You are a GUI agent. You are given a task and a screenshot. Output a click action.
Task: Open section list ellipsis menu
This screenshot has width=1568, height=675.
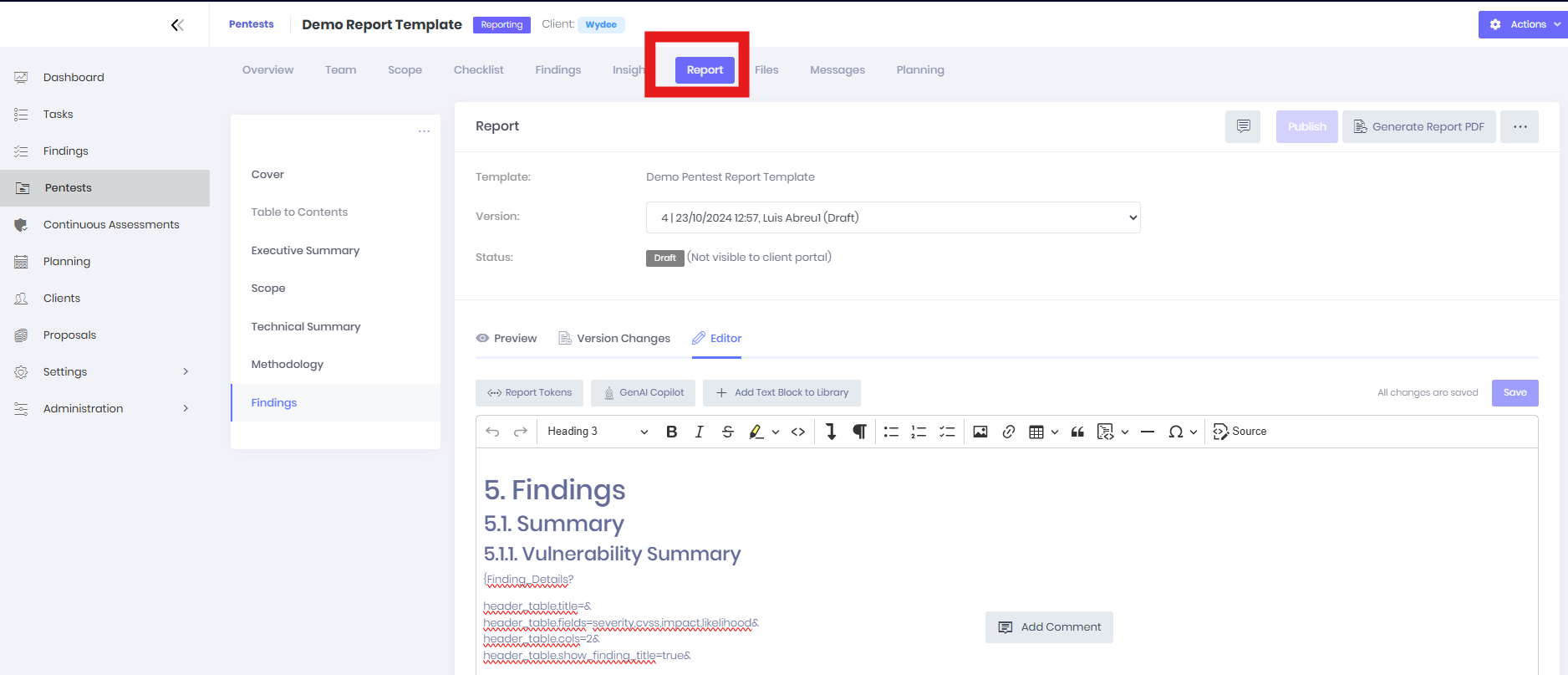tap(424, 131)
